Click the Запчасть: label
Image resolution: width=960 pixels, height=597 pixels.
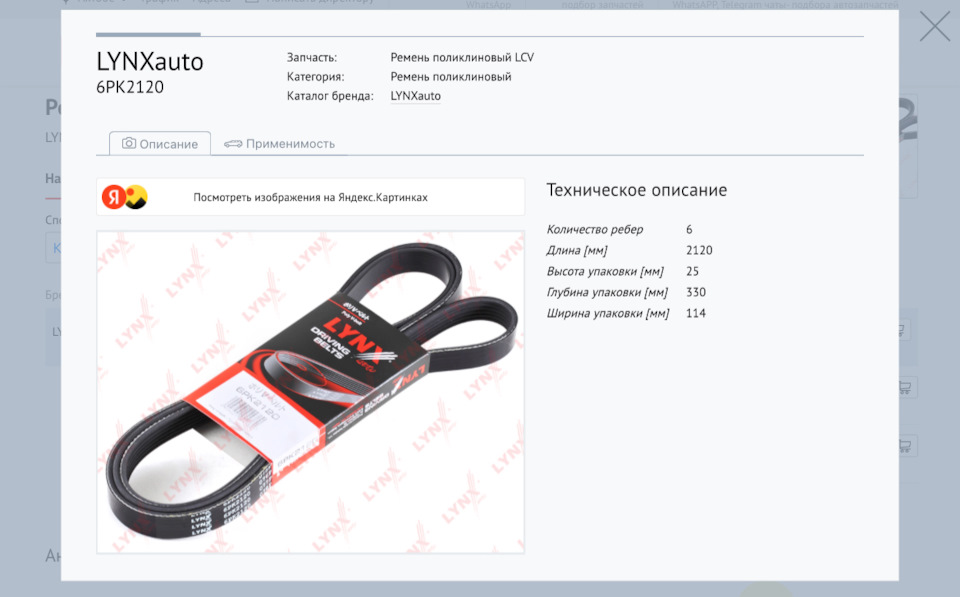pyautogui.click(x=312, y=58)
